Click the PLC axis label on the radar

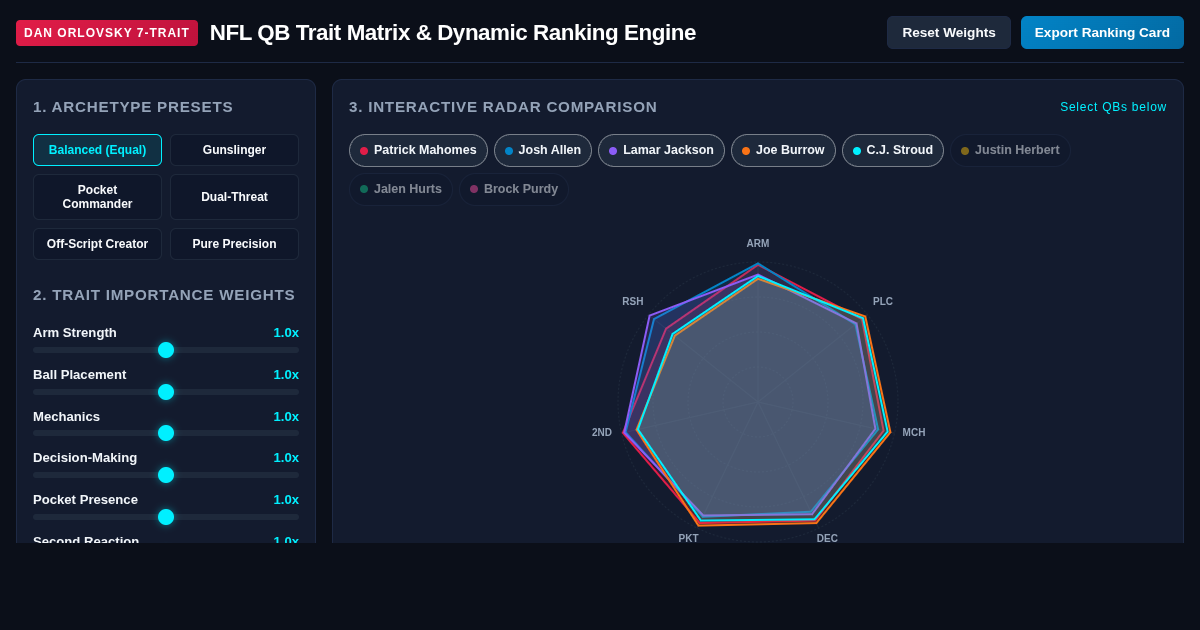coord(883,302)
